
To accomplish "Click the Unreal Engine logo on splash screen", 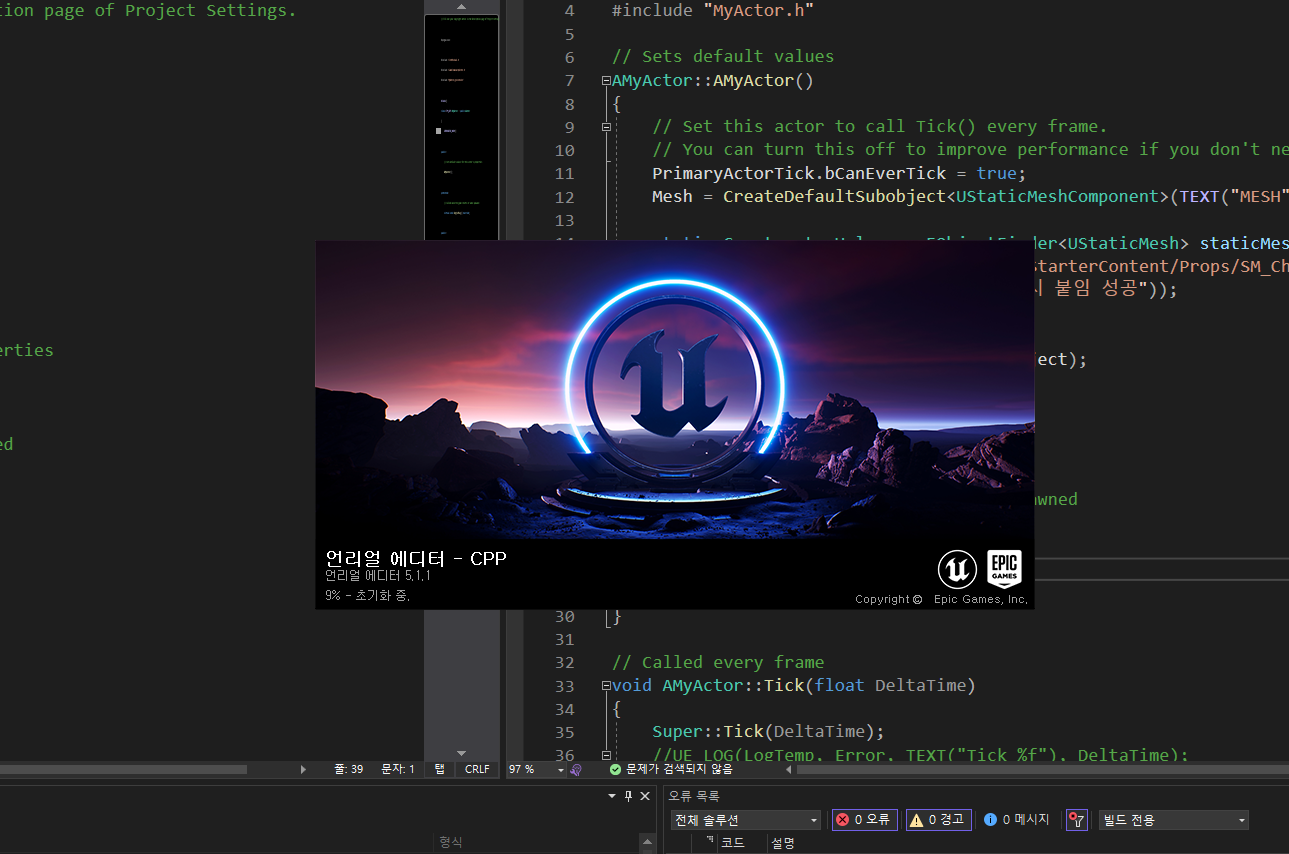I will [x=957, y=570].
